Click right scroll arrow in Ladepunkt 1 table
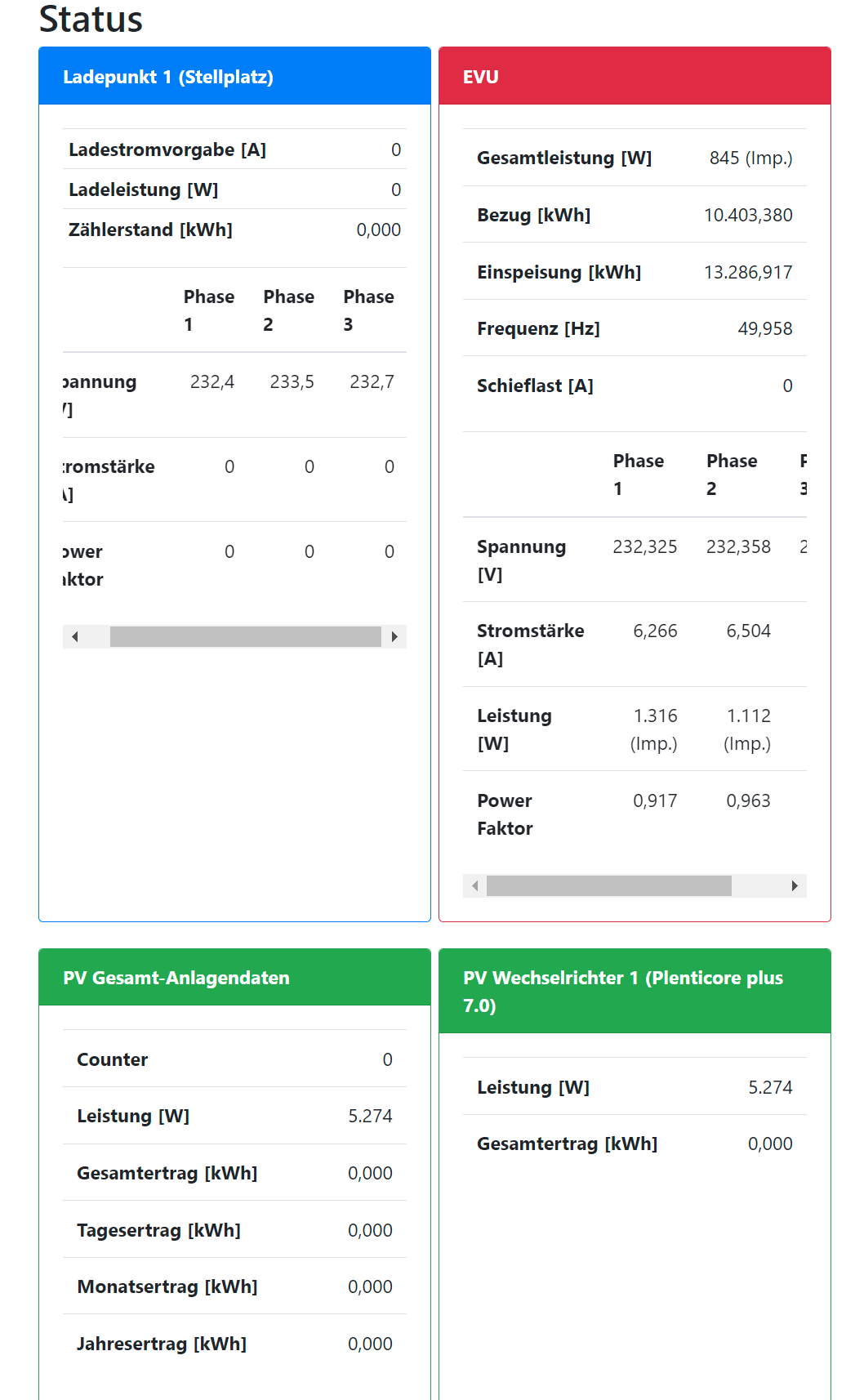 point(394,637)
